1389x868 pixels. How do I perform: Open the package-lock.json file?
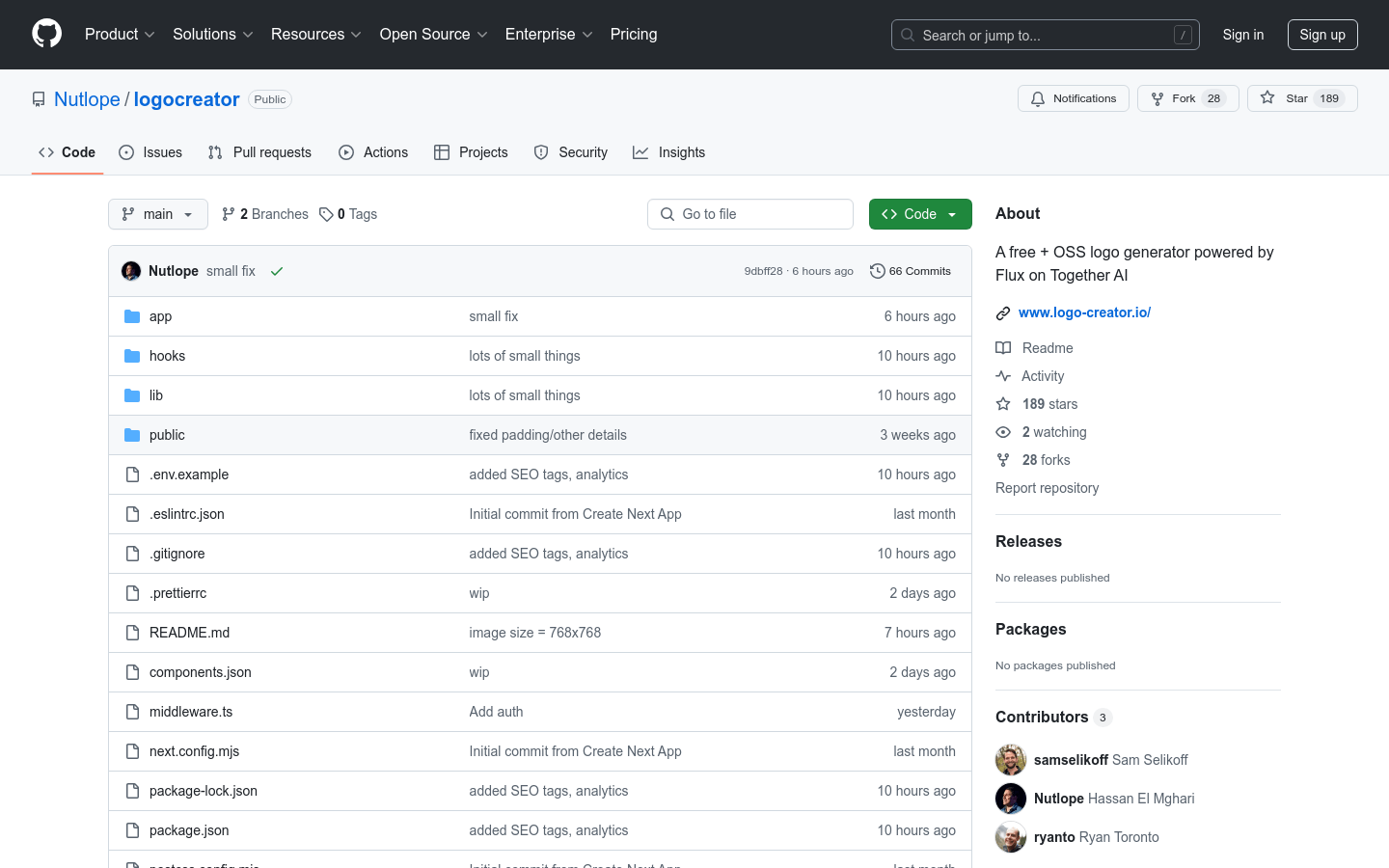(204, 791)
